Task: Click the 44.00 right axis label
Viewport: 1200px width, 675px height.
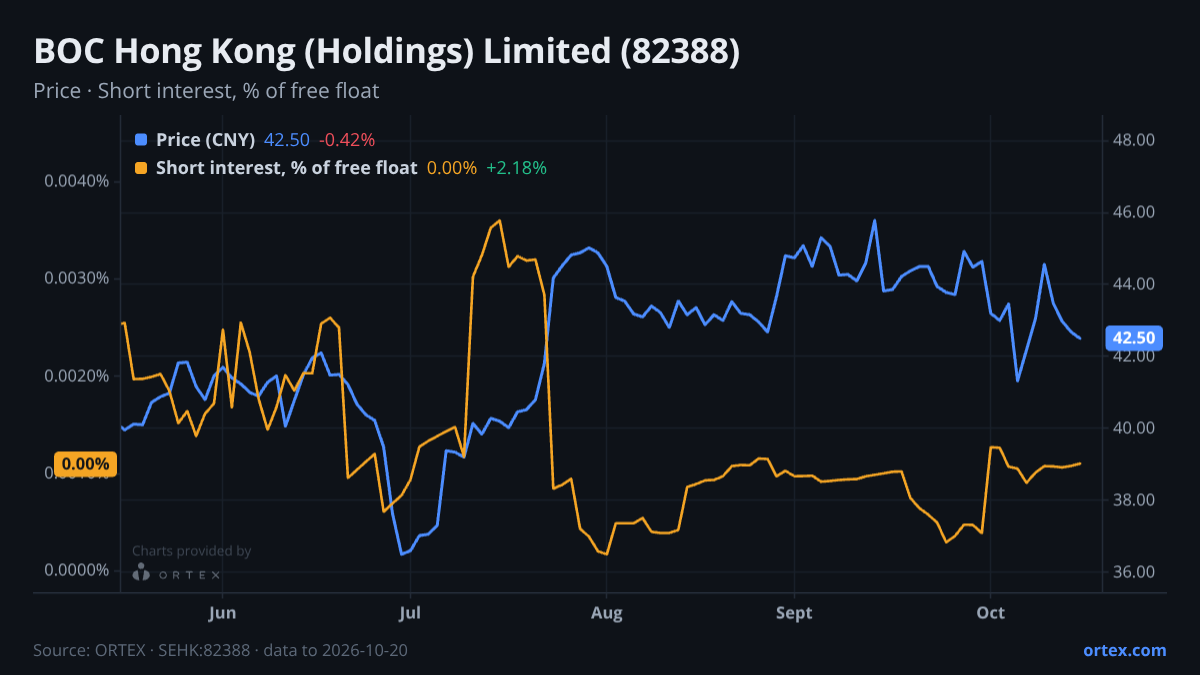Action: click(1134, 284)
